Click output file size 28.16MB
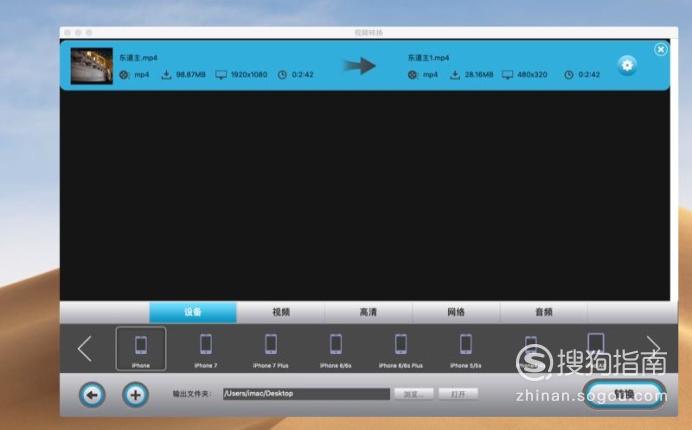Screen dimensions: 692x430 pyautogui.click(x=479, y=75)
